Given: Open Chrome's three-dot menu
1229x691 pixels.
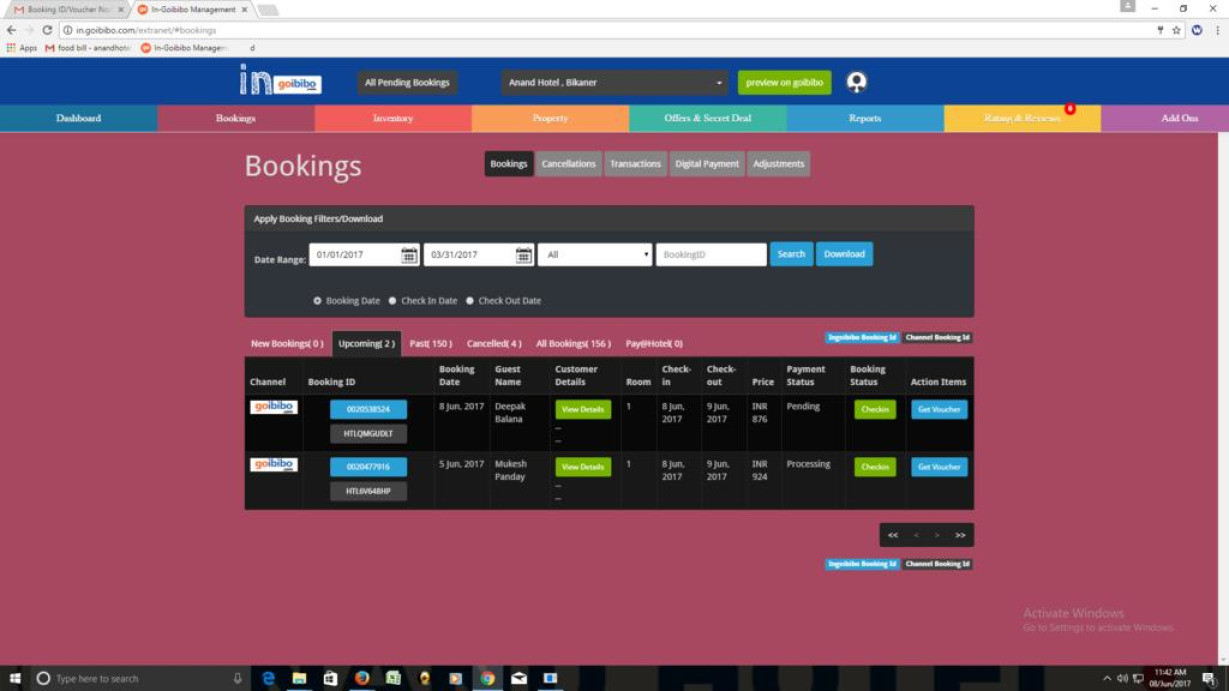Looking at the screenshot, I should click(x=1217, y=30).
